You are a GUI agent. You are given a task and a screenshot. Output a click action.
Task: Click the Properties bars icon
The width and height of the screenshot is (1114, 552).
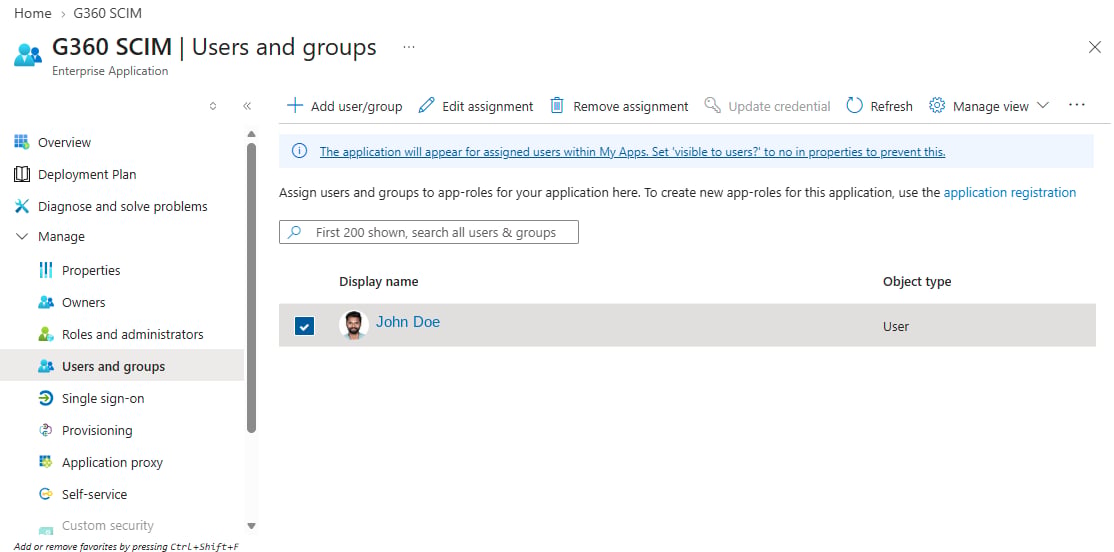pyautogui.click(x=45, y=270)
